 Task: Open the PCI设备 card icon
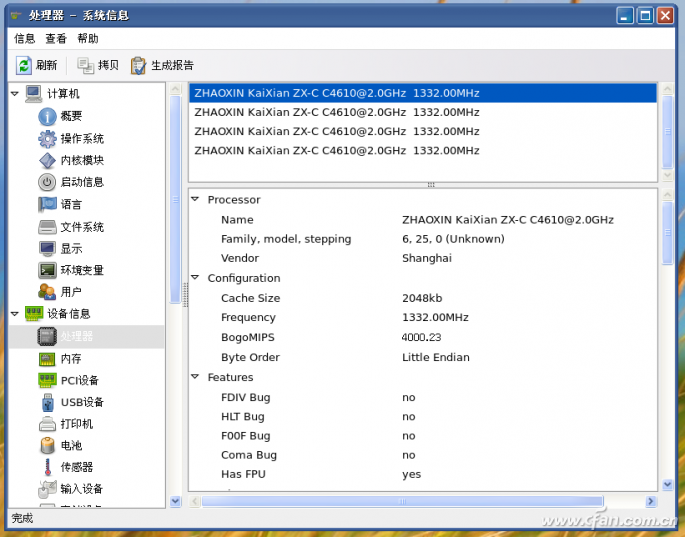(47, 380)
